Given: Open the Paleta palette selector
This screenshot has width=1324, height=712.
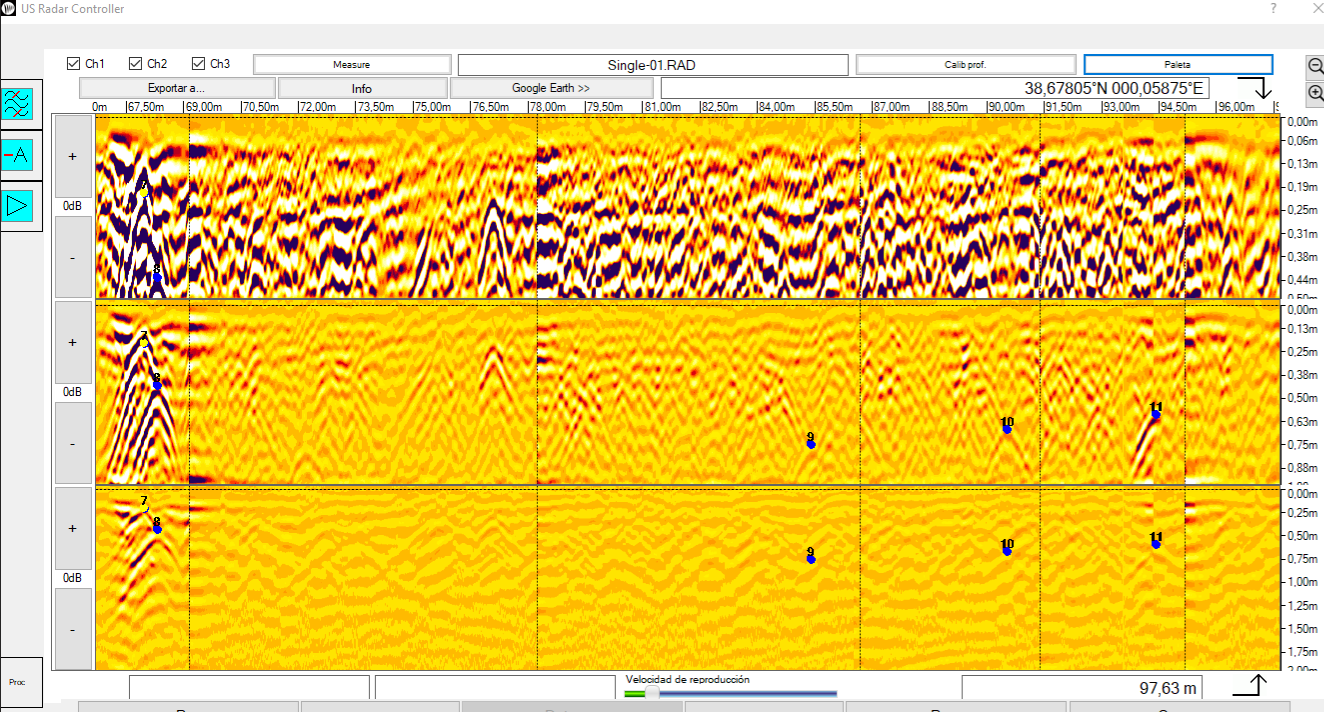Looking at the screenshot, I should [x=1177, y=64].
